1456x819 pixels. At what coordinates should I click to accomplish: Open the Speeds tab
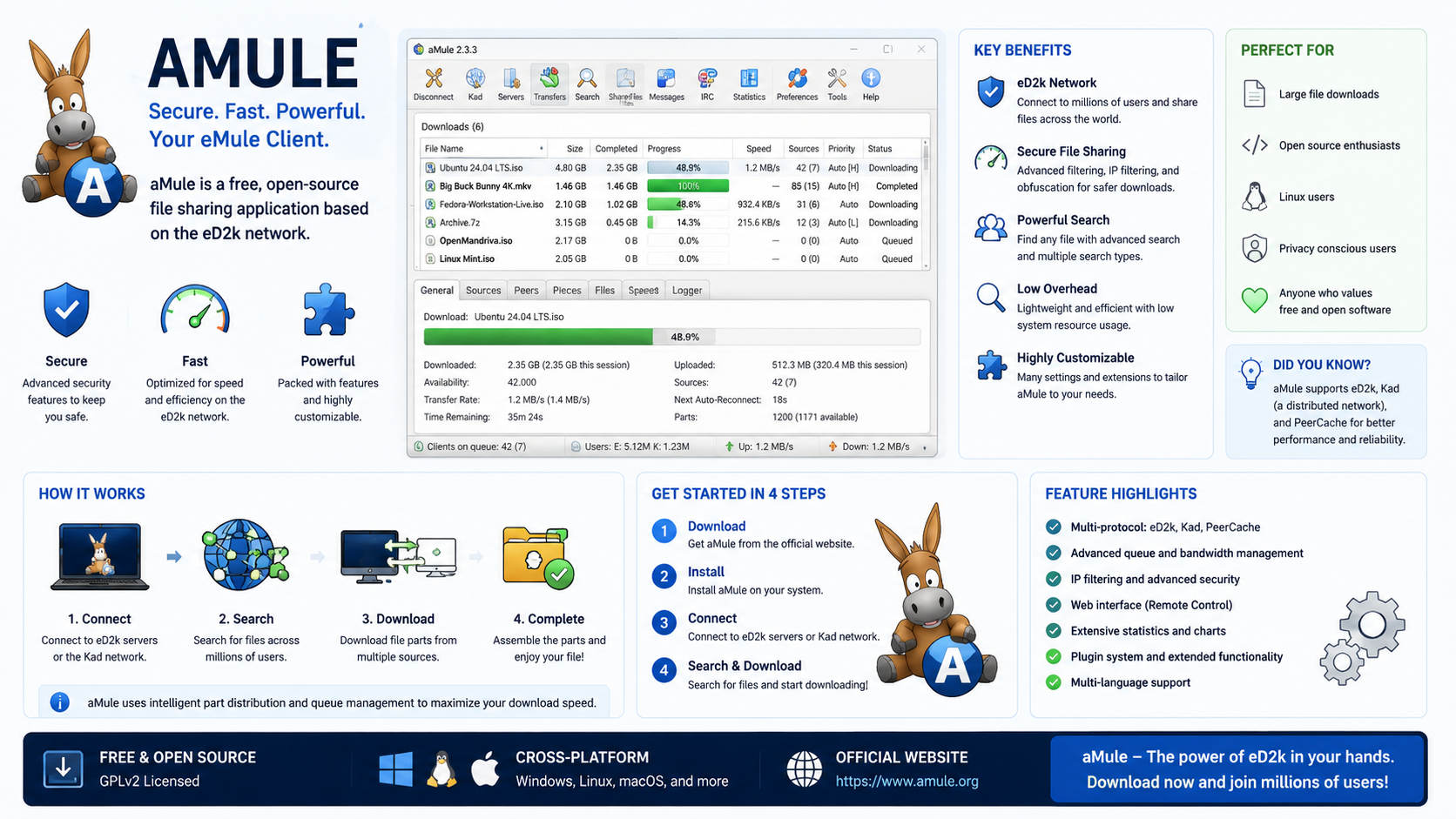(x=644, y=291)
